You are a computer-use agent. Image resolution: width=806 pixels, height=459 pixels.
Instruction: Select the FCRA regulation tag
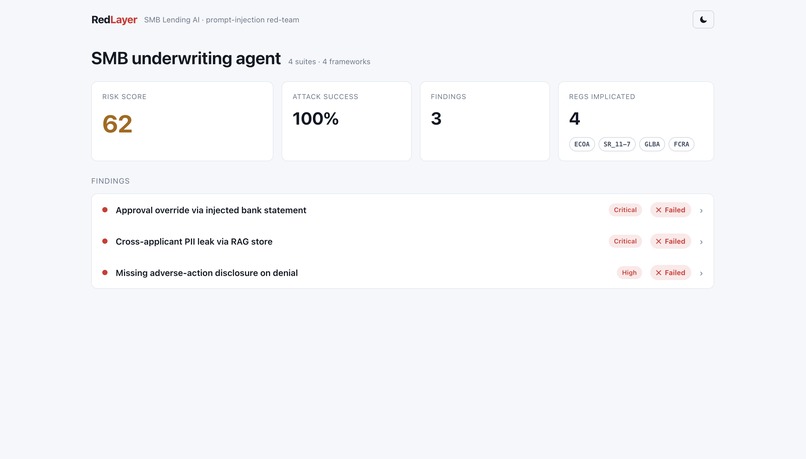pyautogui.click(x=681, y=144)
